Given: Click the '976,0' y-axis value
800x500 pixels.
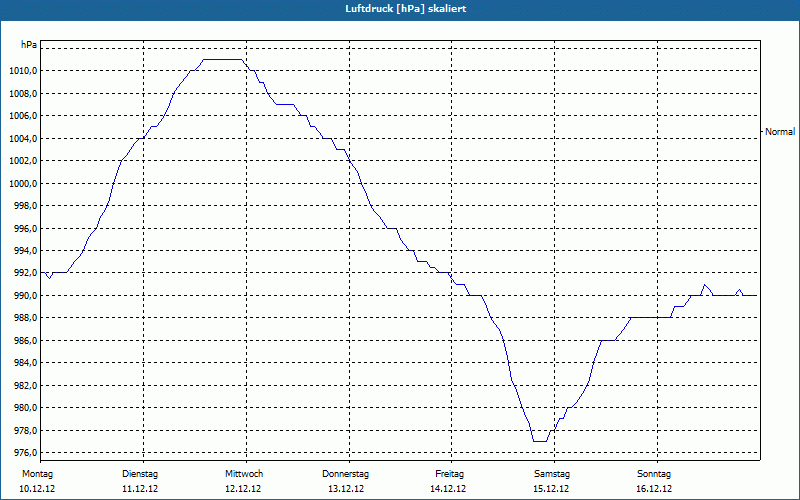Looking at the screenshot, I should point(26,453).
